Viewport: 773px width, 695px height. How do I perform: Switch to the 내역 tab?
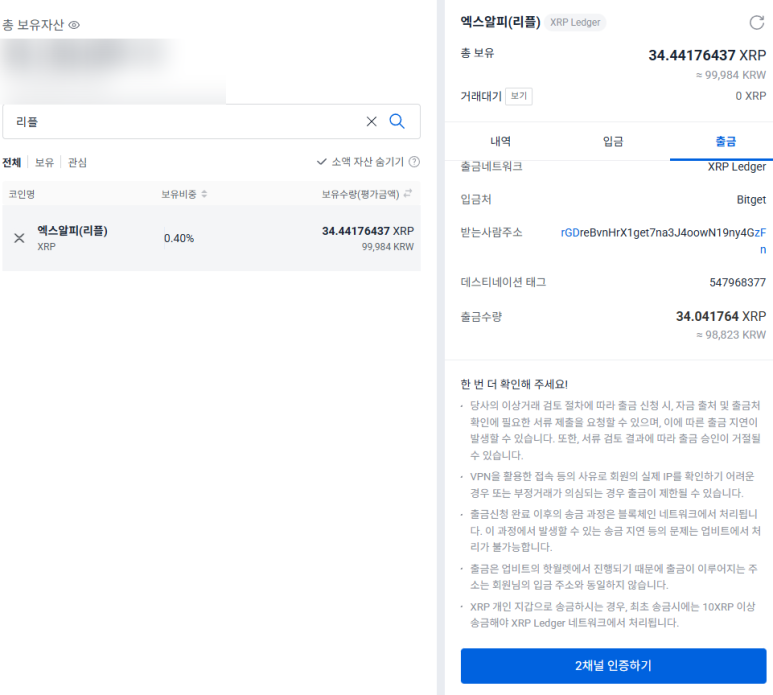(x=501, y=141)
